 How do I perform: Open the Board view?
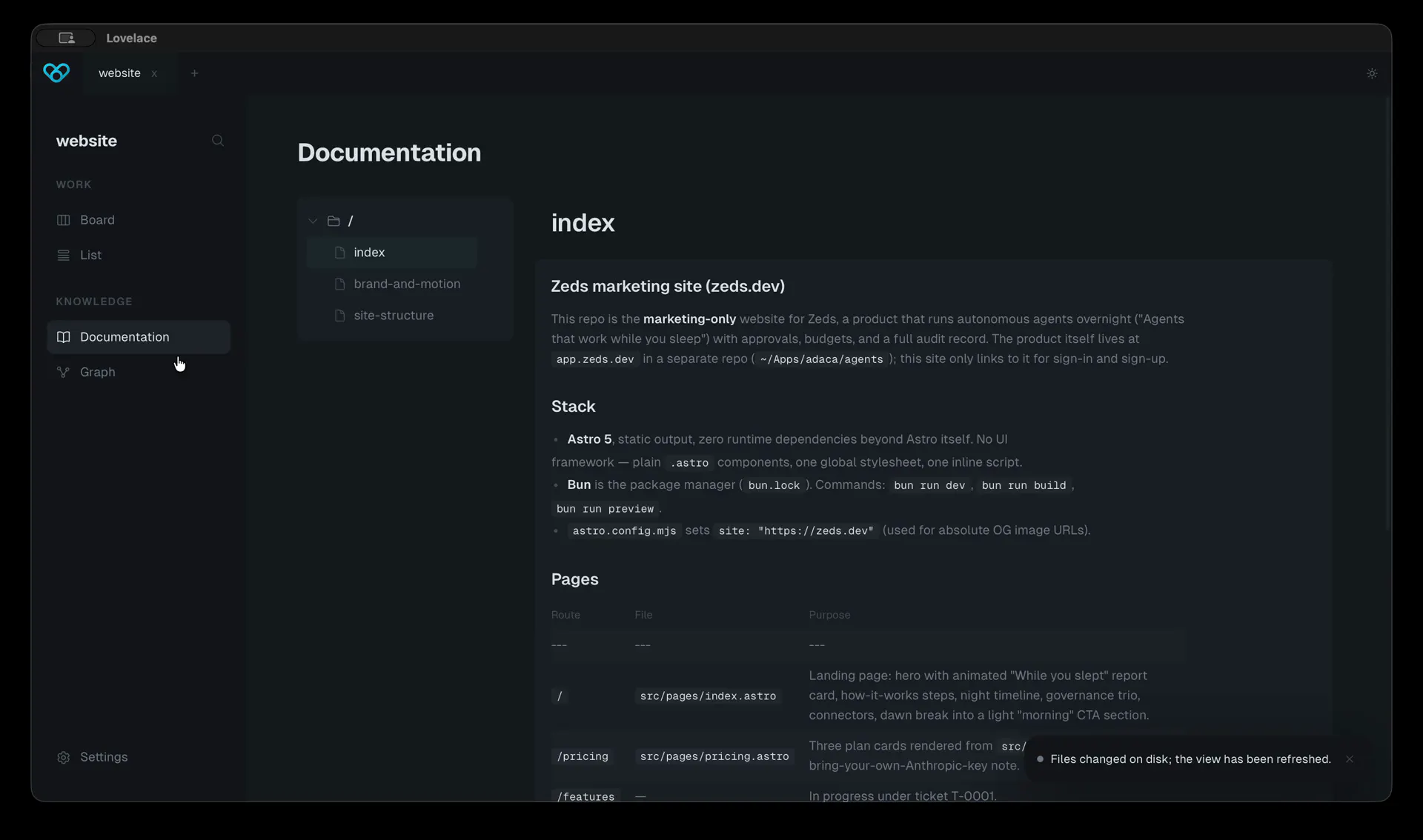click(139, 220)
